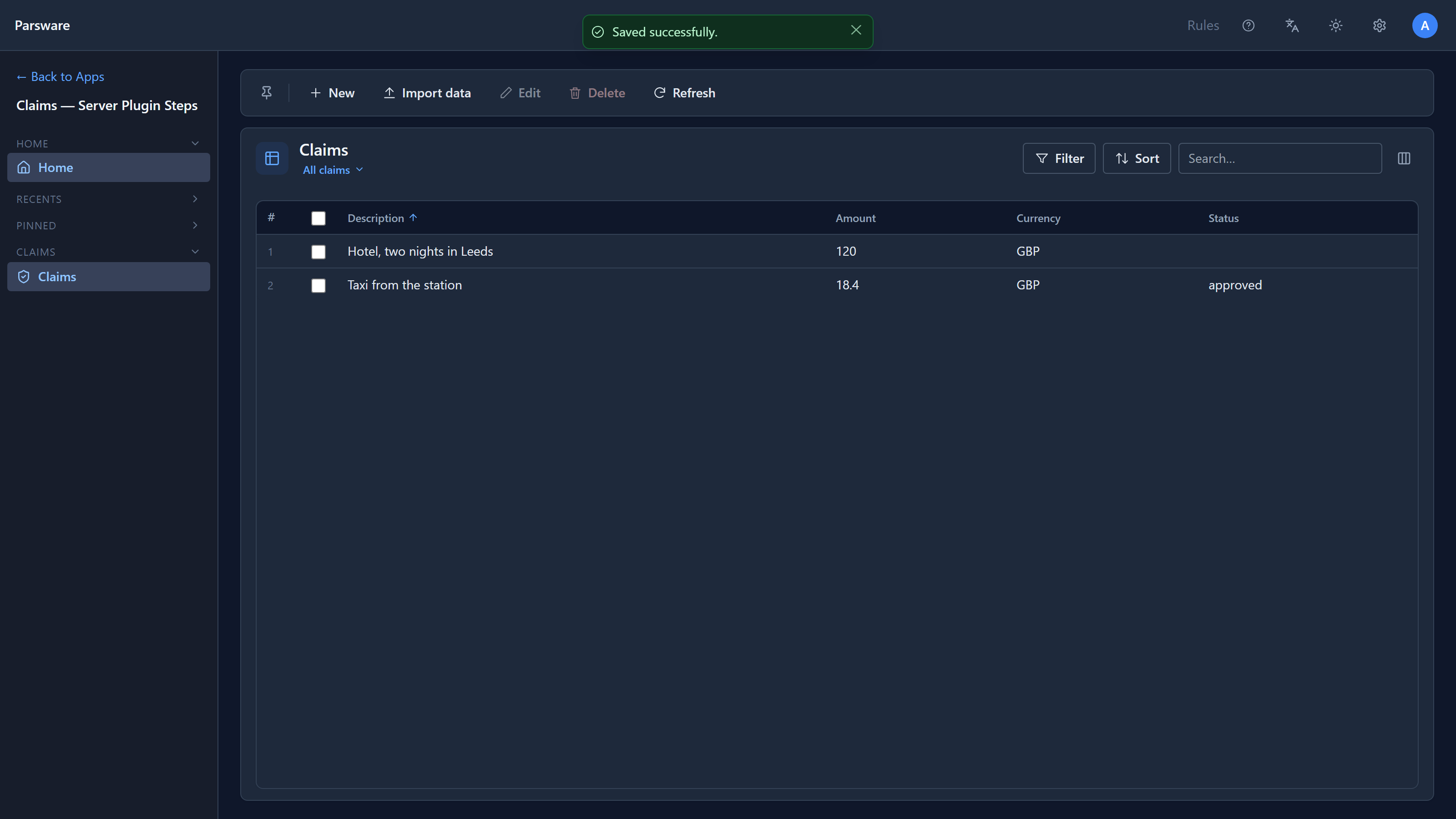Sort by the Description column header
Viewport: 1456px width, 819px height.
click(x=382, y=218)
